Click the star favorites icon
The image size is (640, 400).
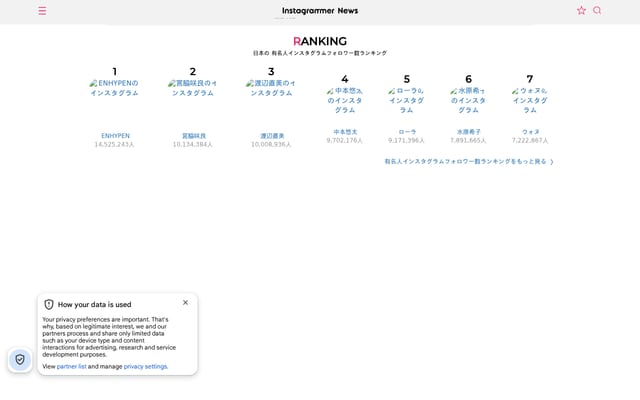click(581, 11)
